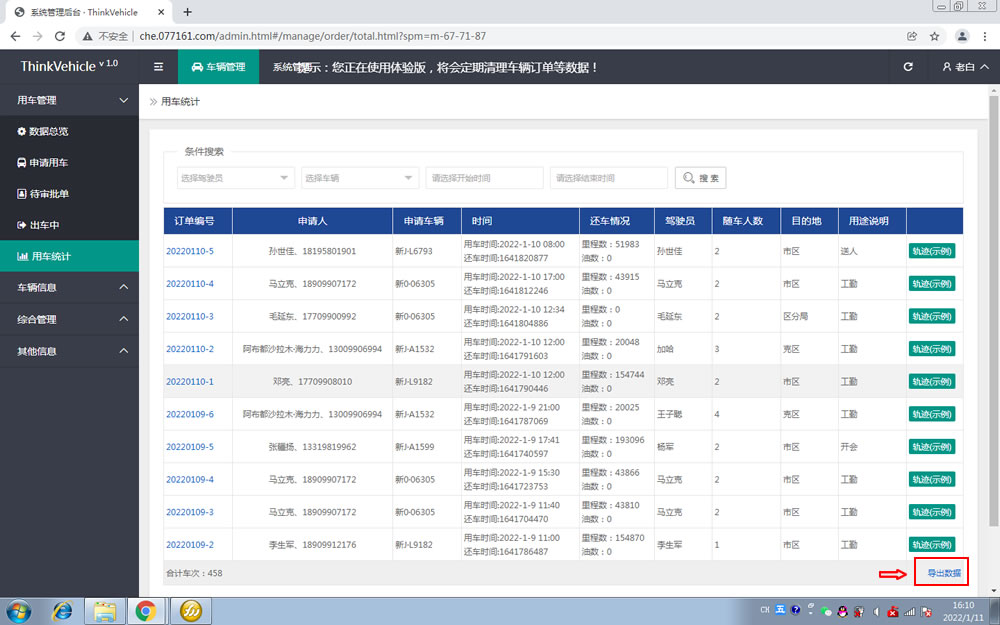
Task: Click the browser back arrow
Action: pyautogui.click(x=15, y=36)
